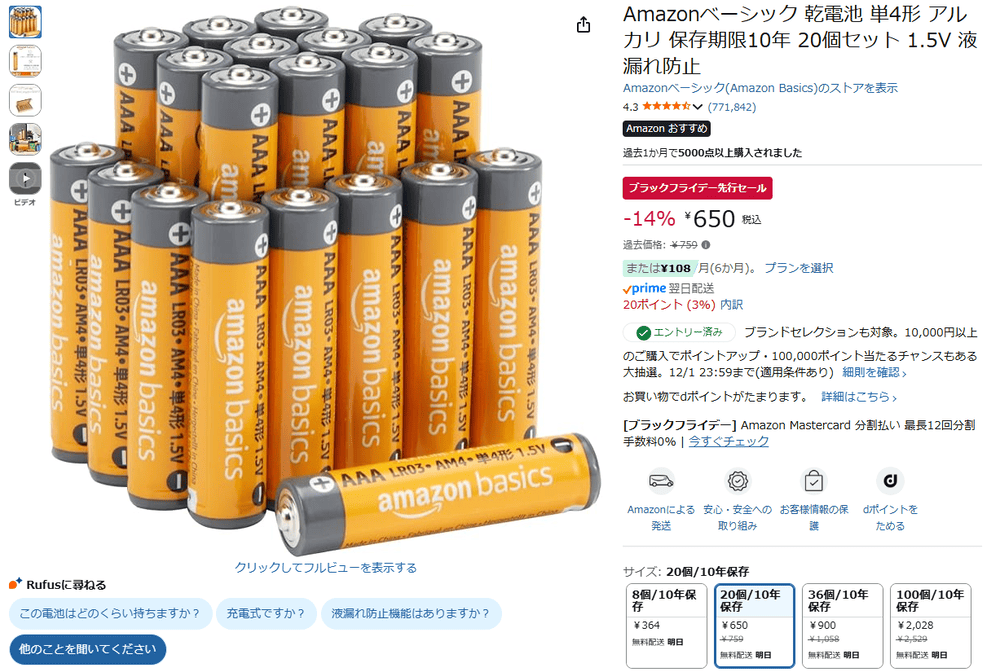This screenshot has height=672, width=1000.
Task: Click the safety and security badge icon
Action: (737, 481)
